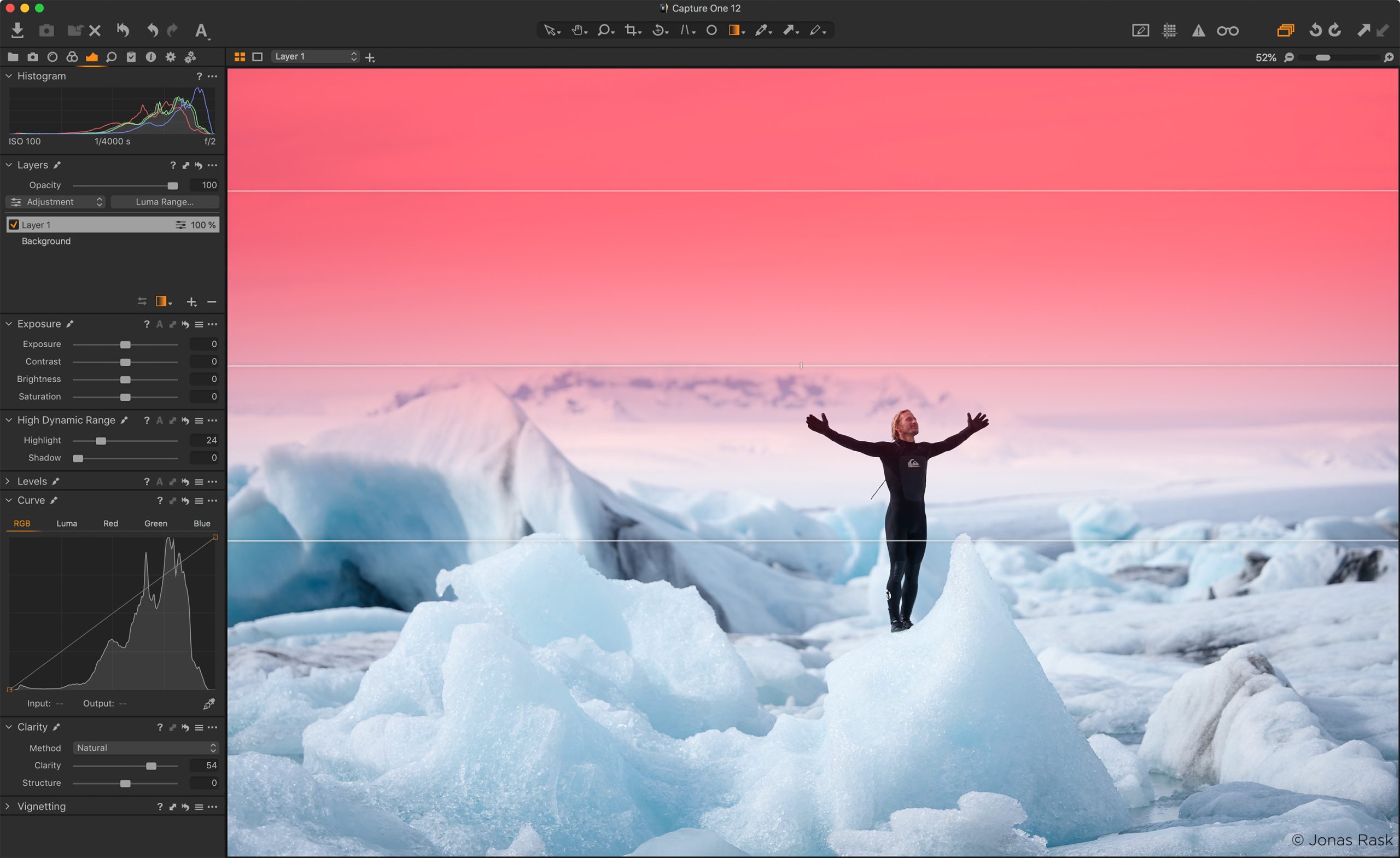Switch to the Blue curve tab
1400x858 pixels.
pyautogui.click(x=202, y=523)
